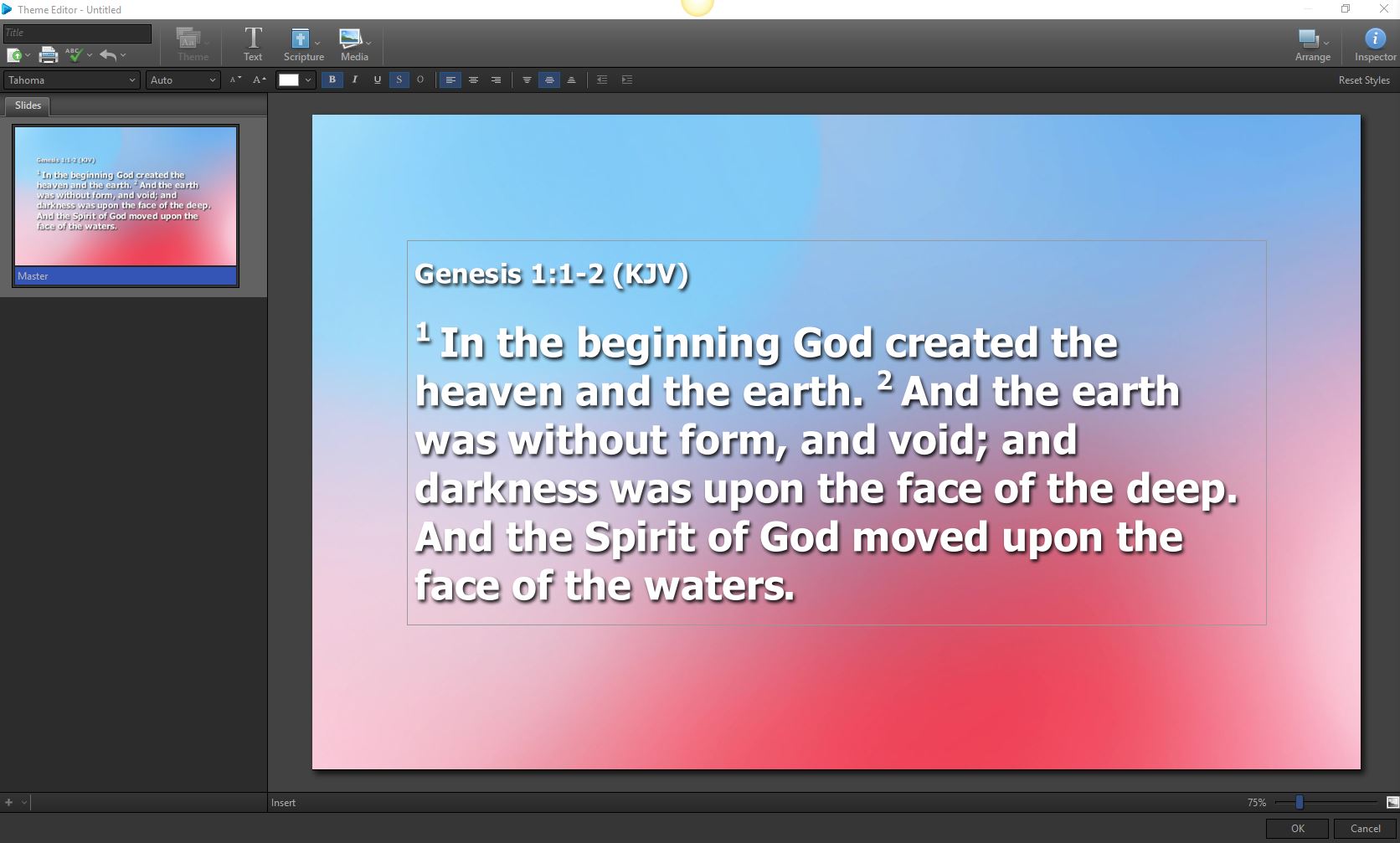The height and width of the screenshot is (843, 1400).
Task: Toggle bold formatting off
Action: coord(332,80)
